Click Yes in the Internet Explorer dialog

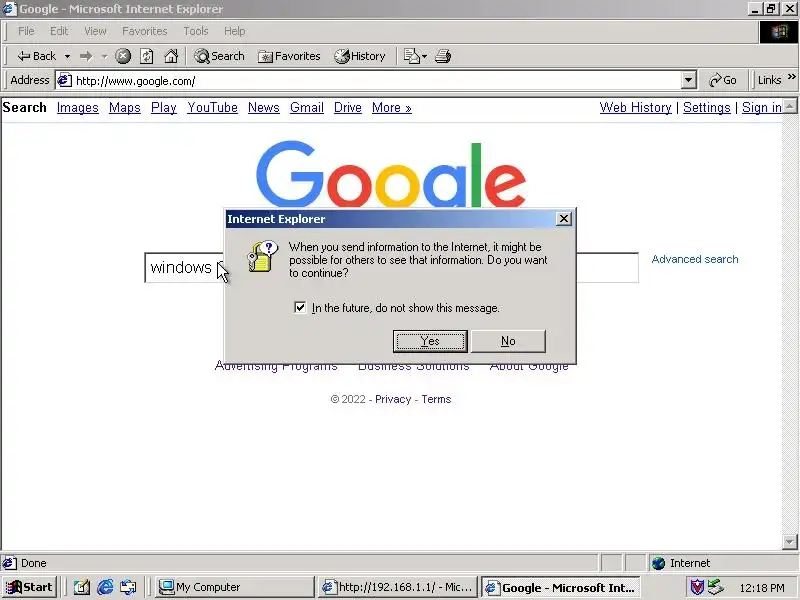[x=430, y=341]
